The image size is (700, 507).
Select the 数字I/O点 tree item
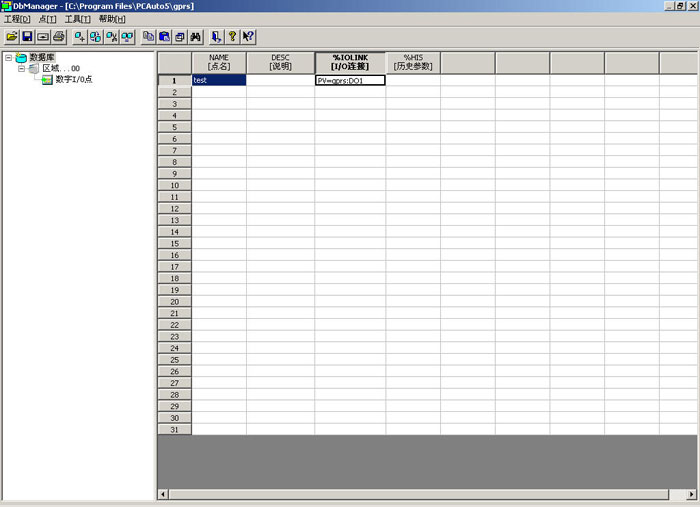coord(73,79)
